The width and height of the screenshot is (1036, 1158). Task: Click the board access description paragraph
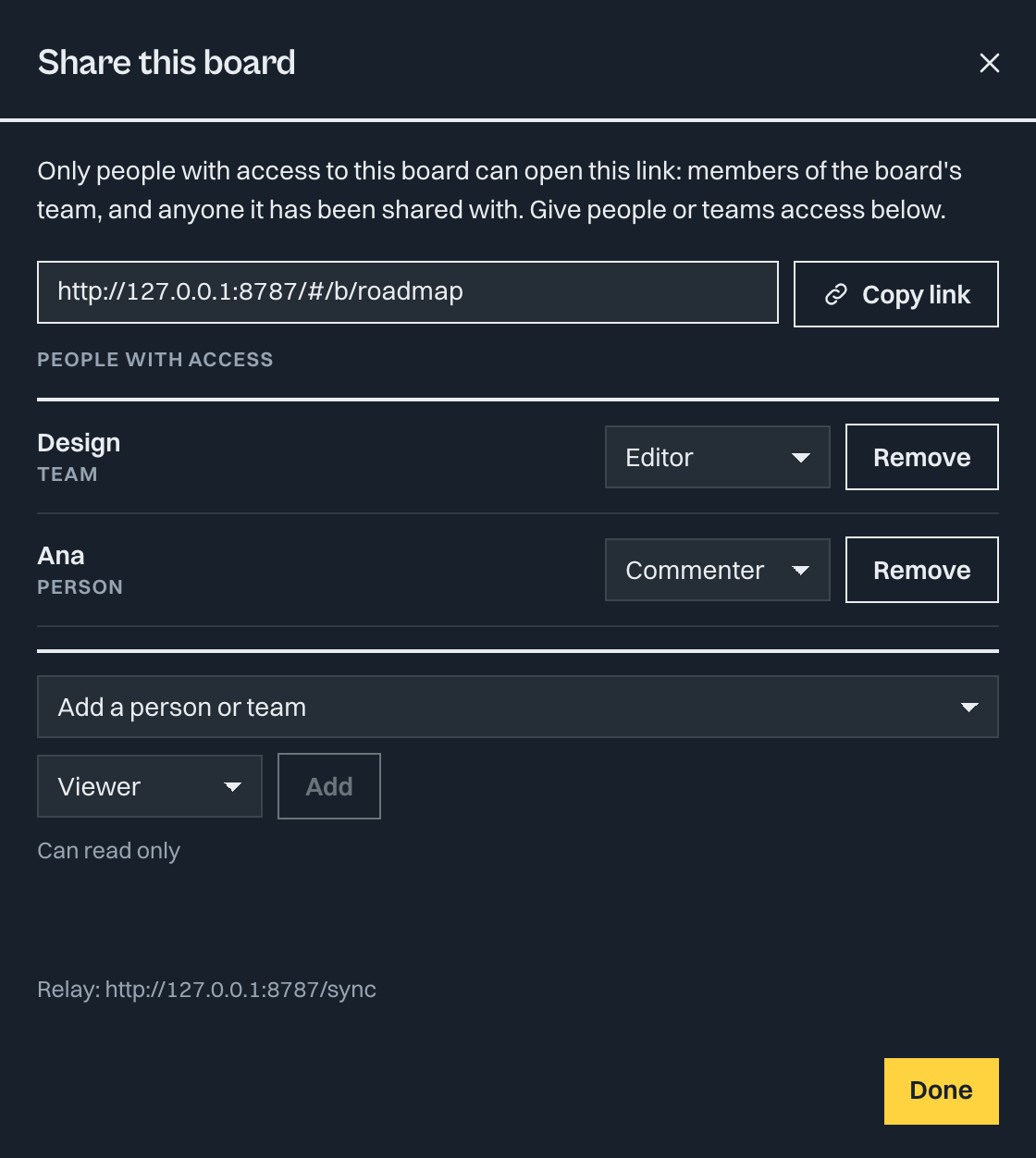tap(499, 191)
